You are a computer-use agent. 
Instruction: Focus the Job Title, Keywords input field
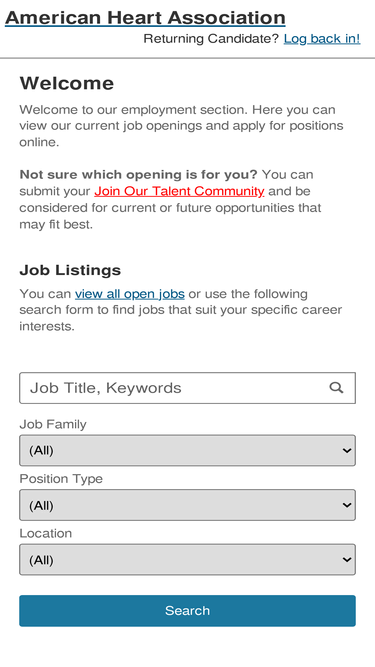188,388
